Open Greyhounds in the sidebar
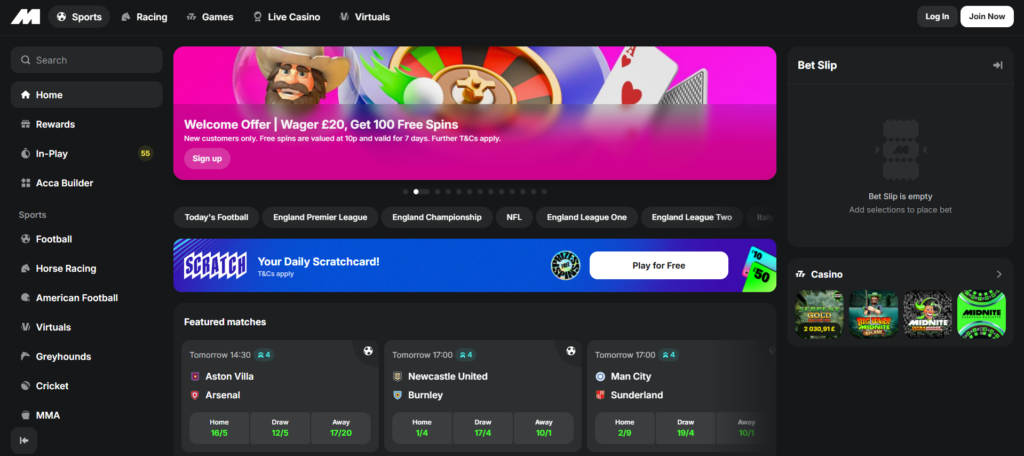 [63, 357]
